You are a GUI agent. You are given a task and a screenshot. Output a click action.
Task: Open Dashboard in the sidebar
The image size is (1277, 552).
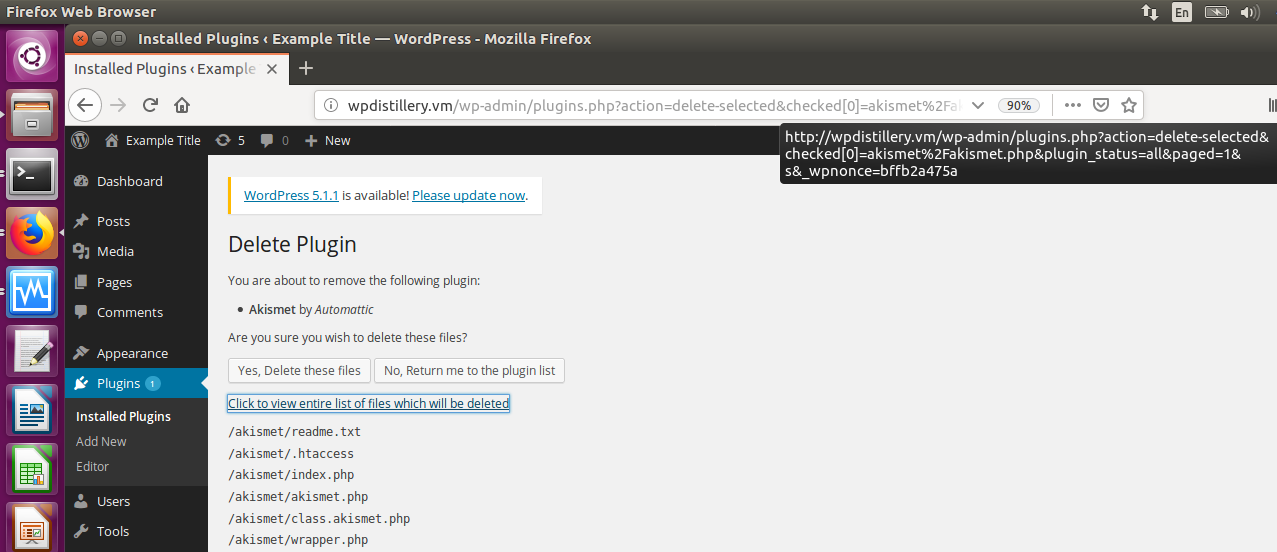(136, 181)
